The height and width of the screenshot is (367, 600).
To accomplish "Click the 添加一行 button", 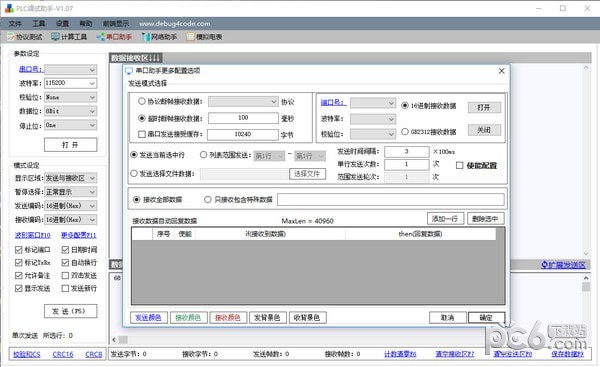I will tap(445, 219).
